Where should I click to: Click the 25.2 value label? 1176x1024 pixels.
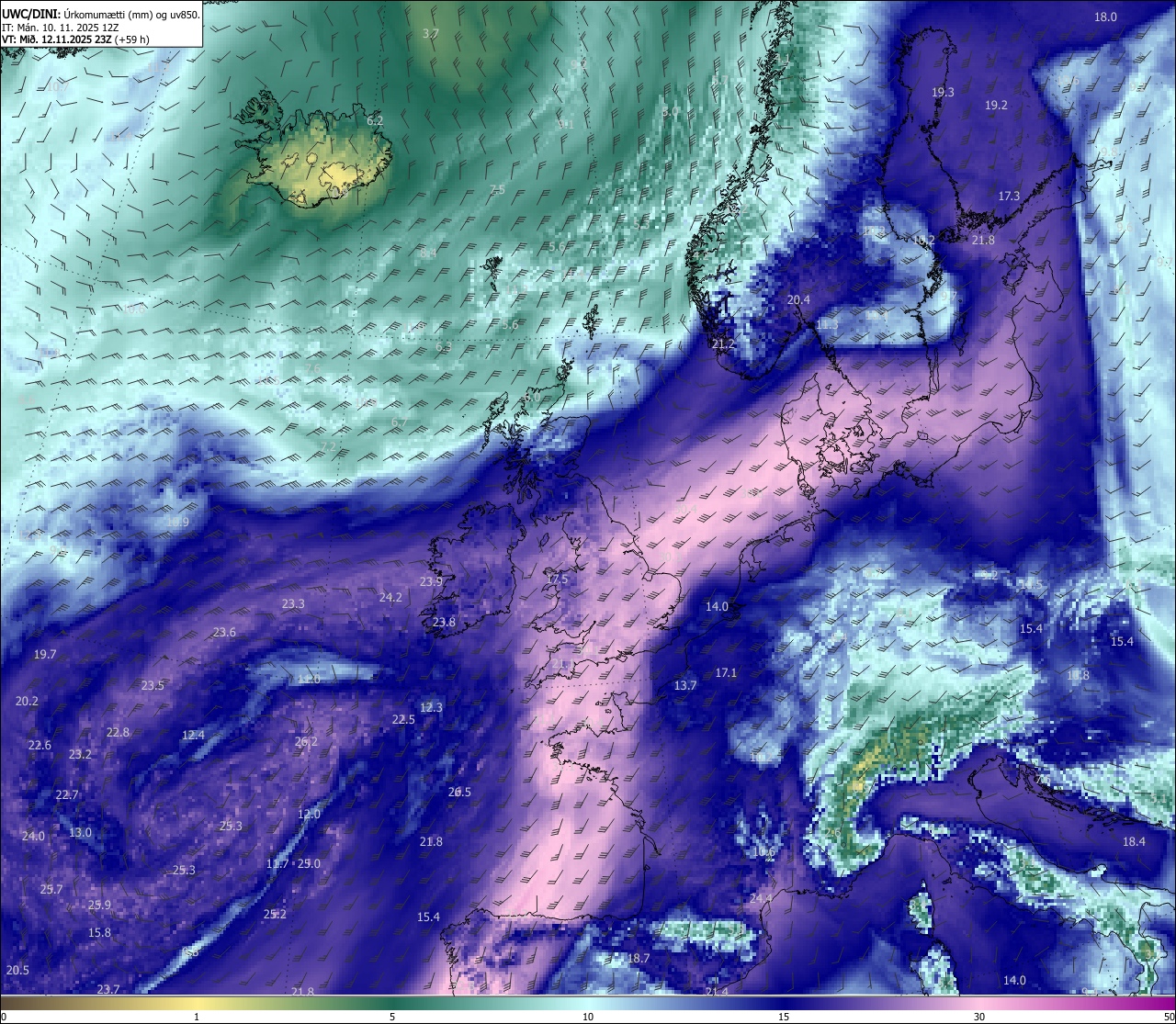(x=275, y=914)
